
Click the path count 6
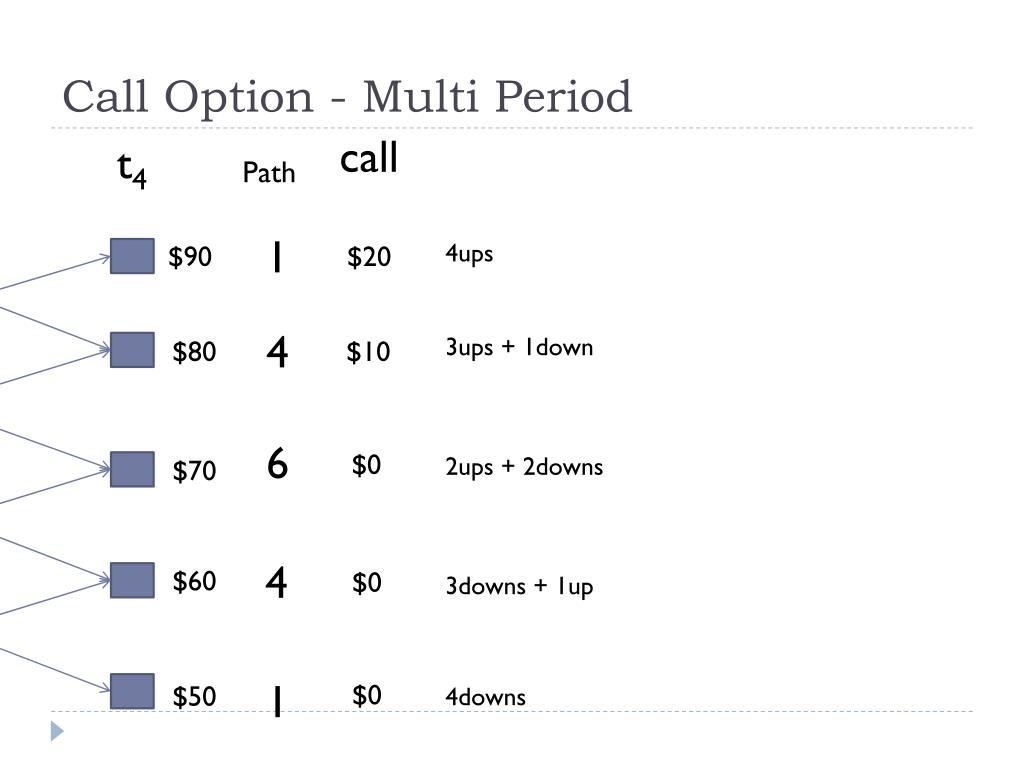(x=278, y=464)
